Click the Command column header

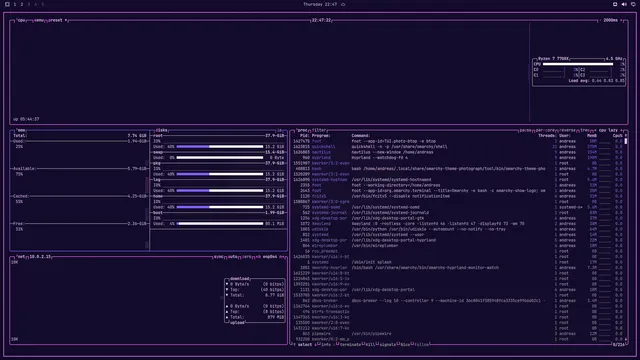(x=360, y=136)
